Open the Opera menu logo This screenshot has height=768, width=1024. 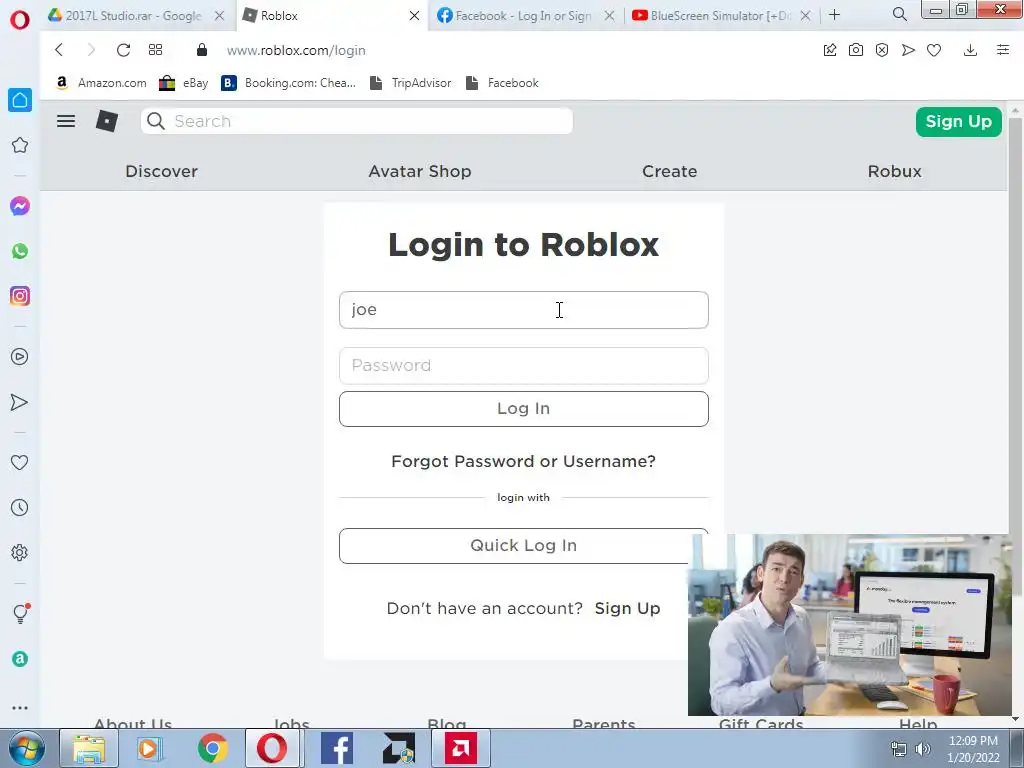[x=20, y=20]
